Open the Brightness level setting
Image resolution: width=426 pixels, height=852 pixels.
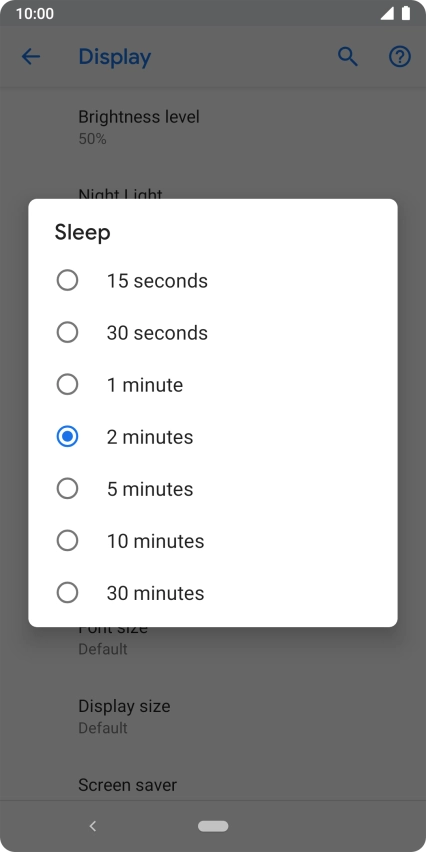[x=213, y=127]
